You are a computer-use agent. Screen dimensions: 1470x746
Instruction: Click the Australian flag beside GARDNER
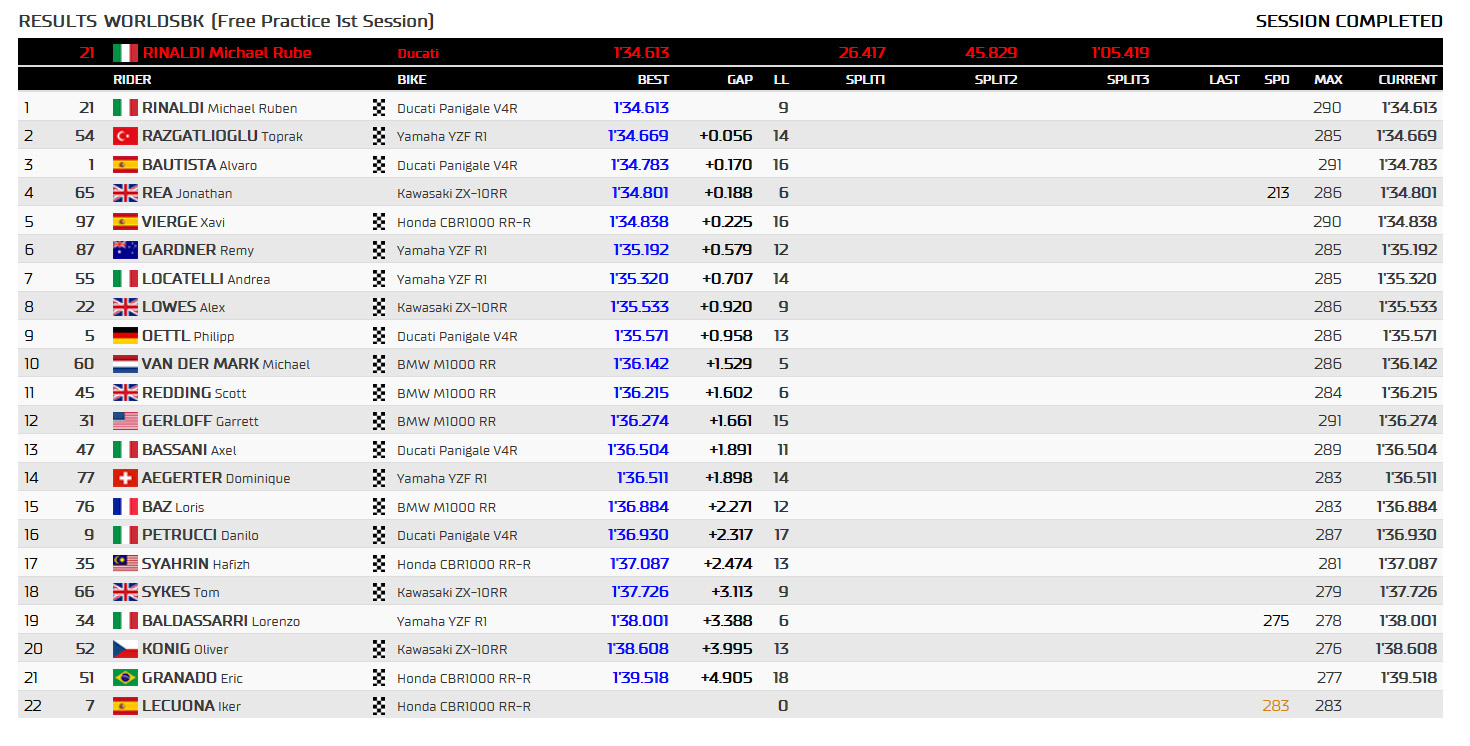click(125, 250)
